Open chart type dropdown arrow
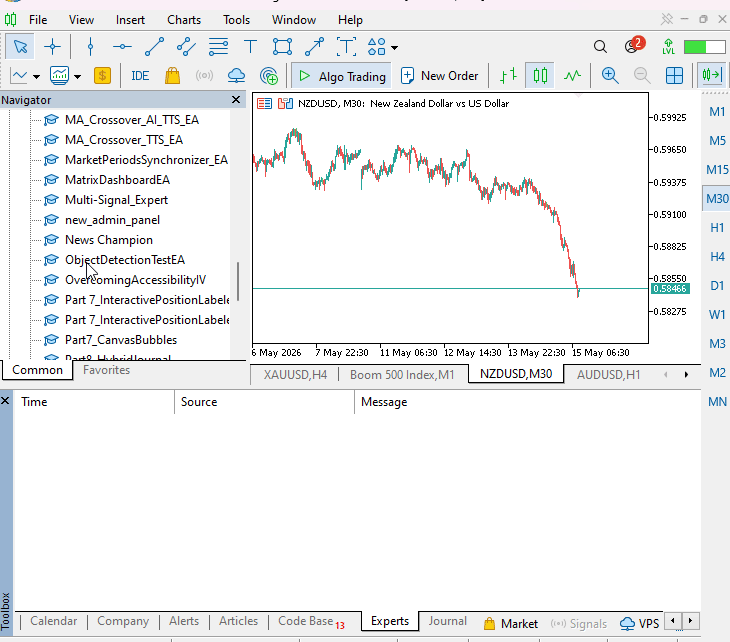Viewport: 730px width, 642px height. point(36,77)
